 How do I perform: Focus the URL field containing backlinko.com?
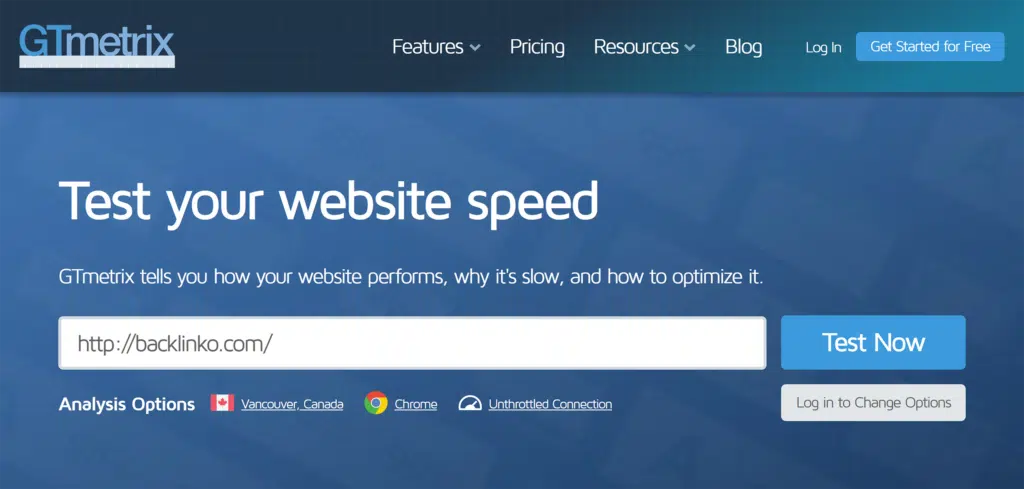[412, 343]
